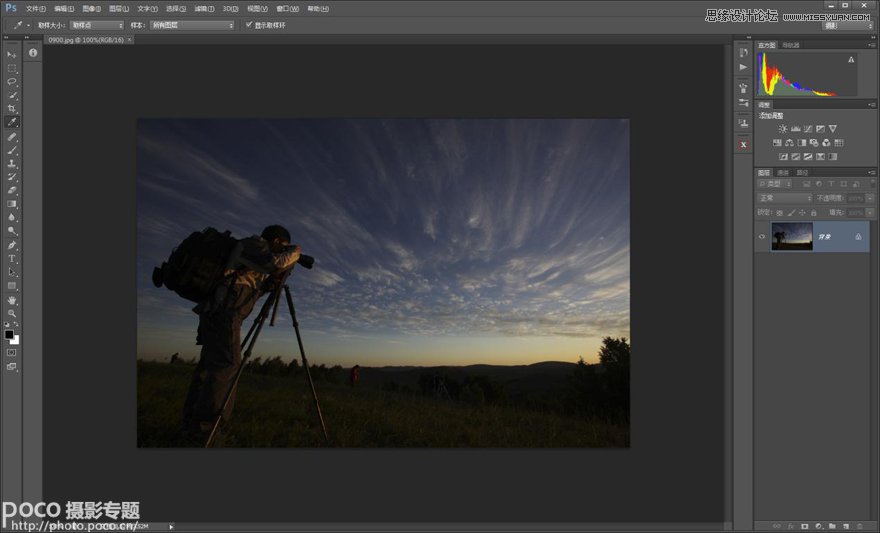This screenshot has height=533, width=880.
Task: Select the Rectangular Marquee tool
Action: [x=12, y=68]
